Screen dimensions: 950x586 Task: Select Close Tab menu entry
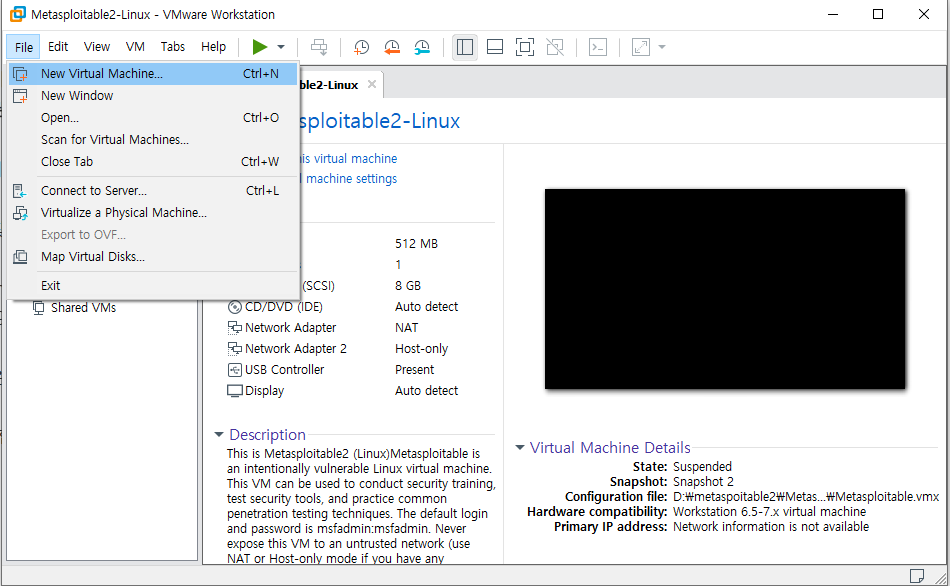click(x=153, y=162)
